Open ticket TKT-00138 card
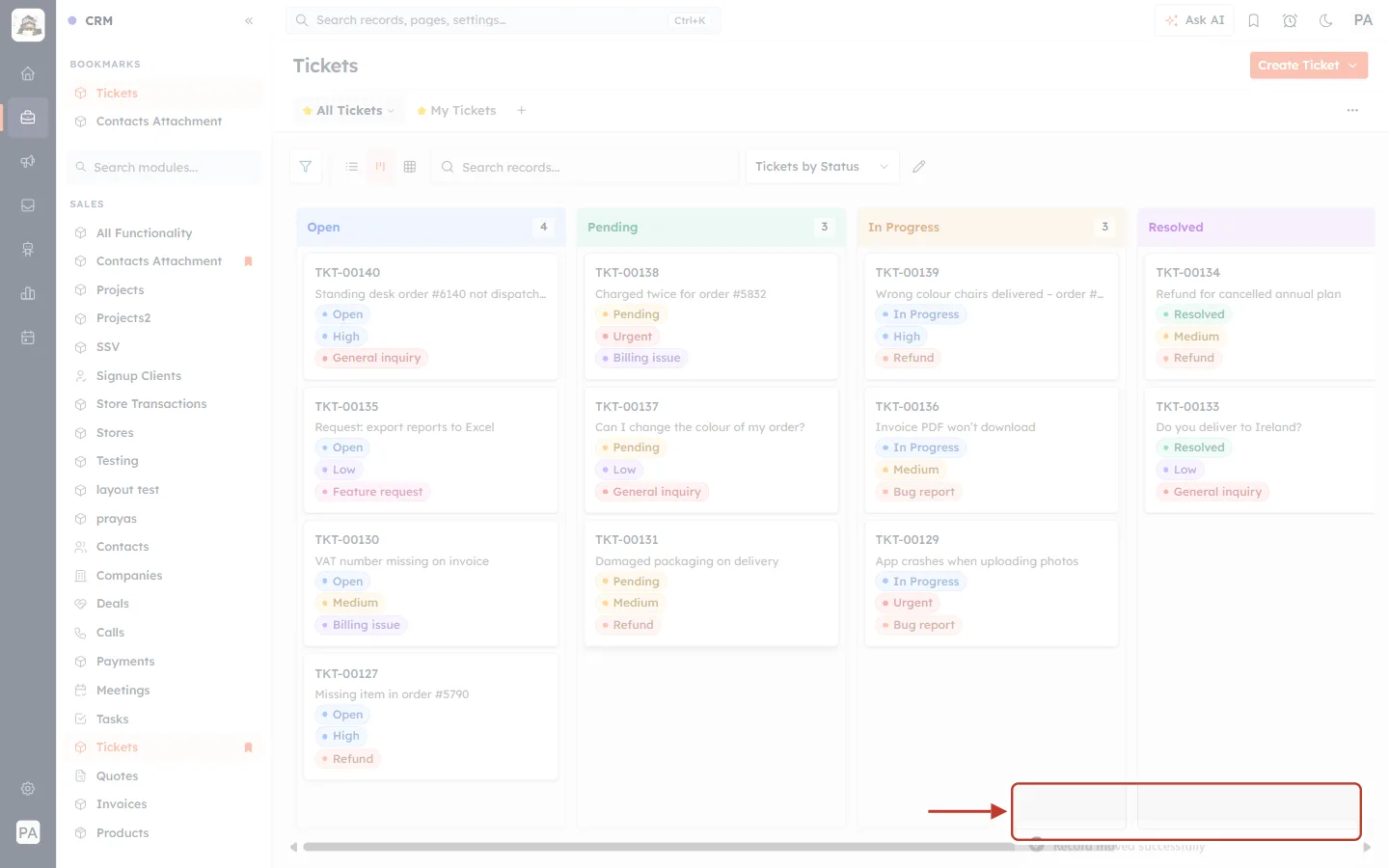 [712, 316]
